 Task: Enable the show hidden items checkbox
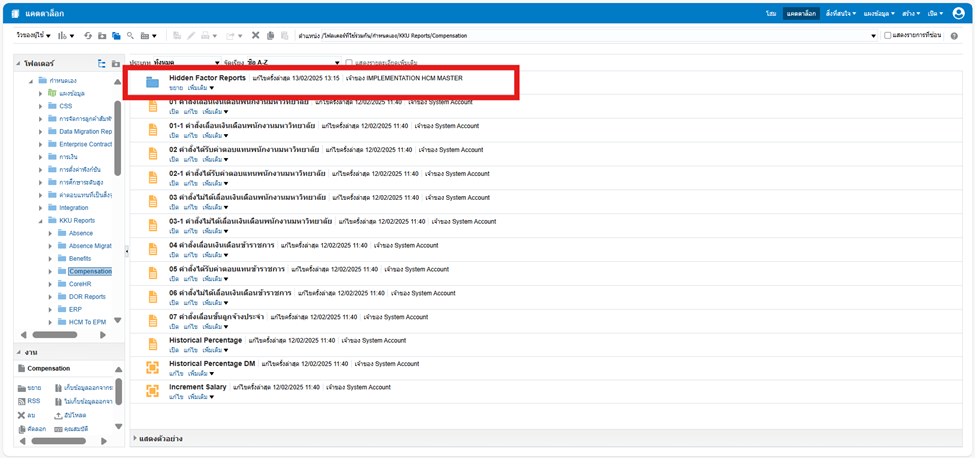point(888,36)
